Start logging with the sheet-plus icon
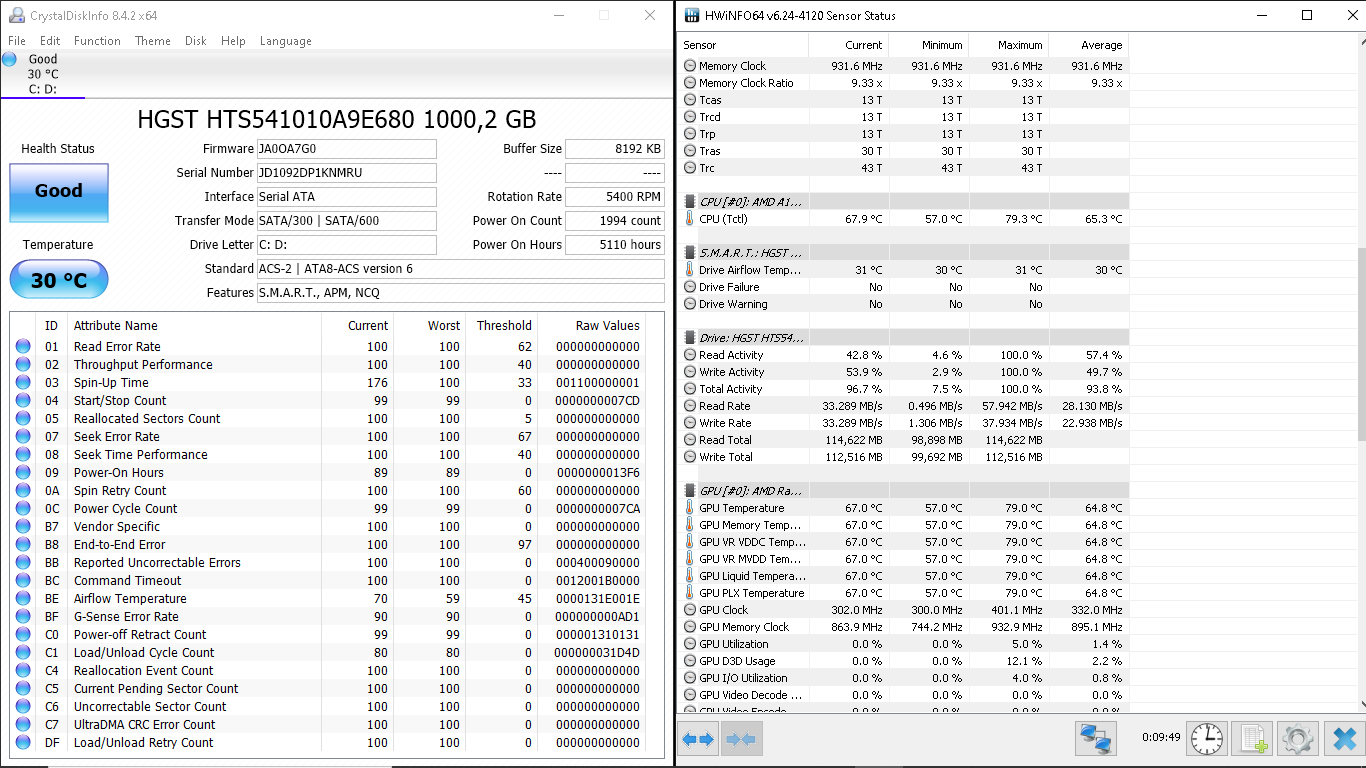 1252,739
